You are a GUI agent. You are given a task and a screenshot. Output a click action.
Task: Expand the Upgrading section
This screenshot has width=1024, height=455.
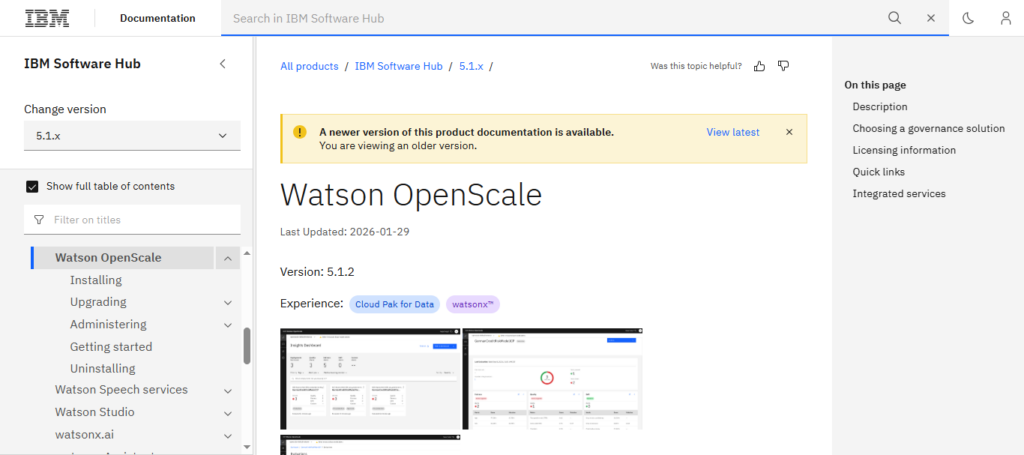coord(228,302)
